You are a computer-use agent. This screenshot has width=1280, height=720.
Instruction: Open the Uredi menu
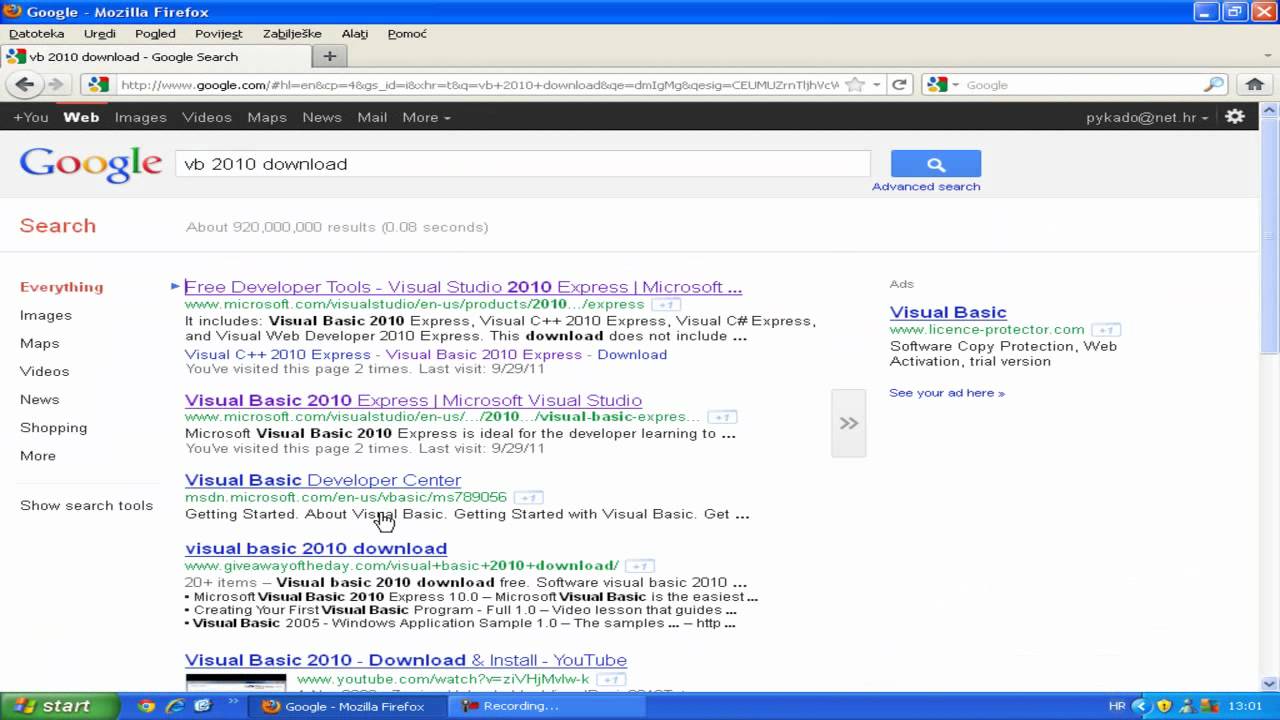pos(100,33)
